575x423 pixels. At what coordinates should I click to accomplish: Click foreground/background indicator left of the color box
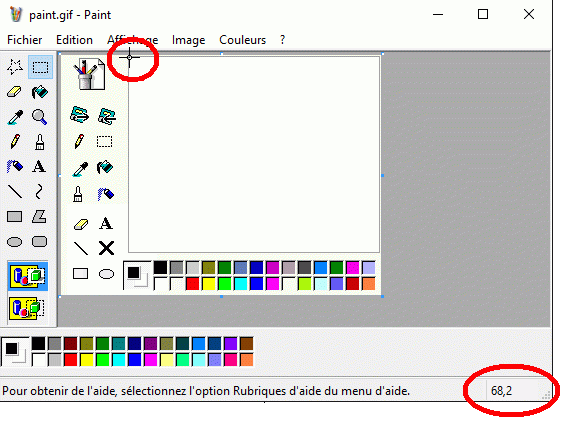(15, 351)
